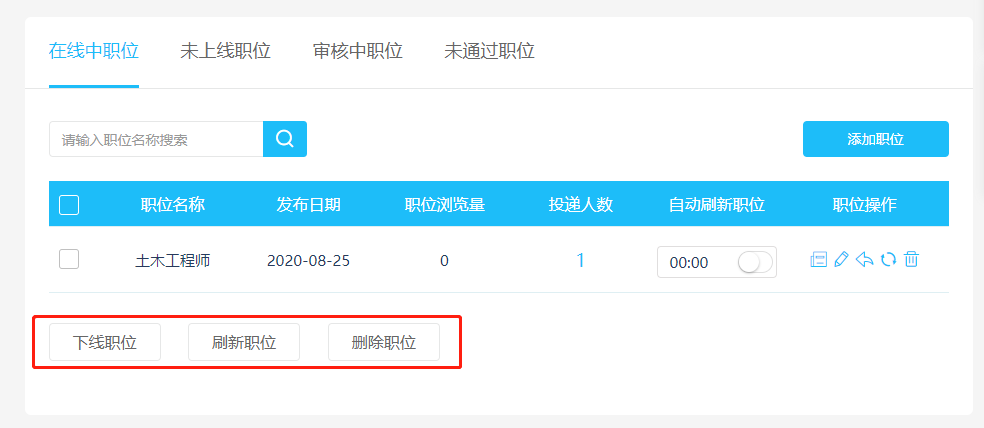This screenshot has width=984, height=428.
Task: Click the circular refresh icon for 土木工程师
Action: tap(888, 260)
